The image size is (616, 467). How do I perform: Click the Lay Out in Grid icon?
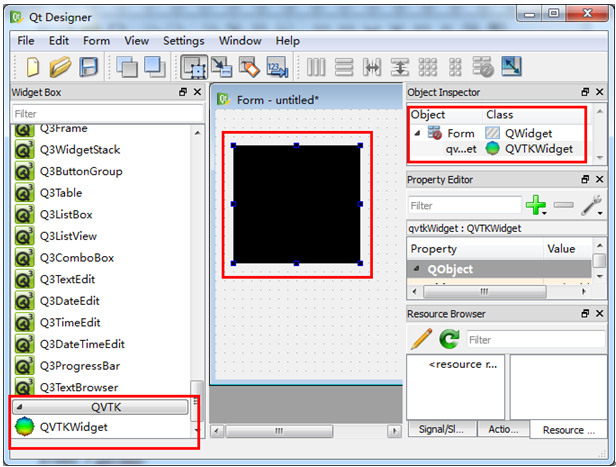point(427,67)
